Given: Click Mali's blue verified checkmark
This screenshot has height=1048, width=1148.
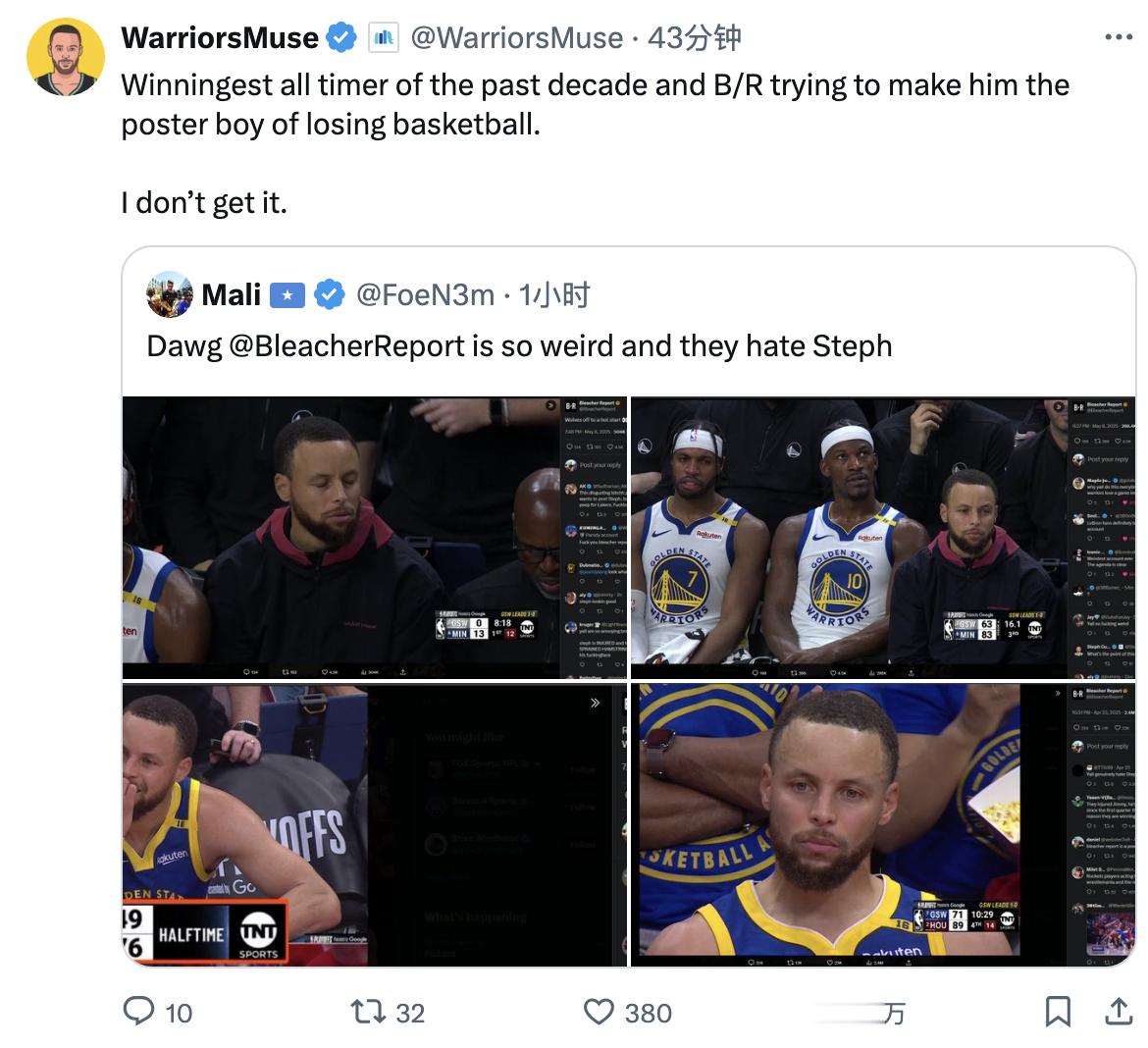Looking at the screenshot, I should click(x=330, y=295).
